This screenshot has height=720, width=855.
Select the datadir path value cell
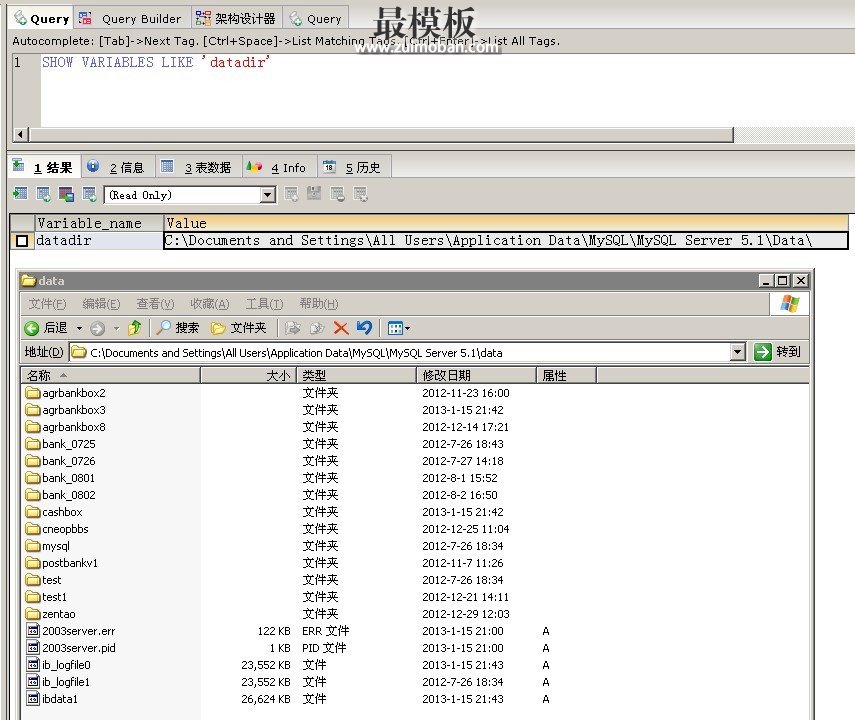pos(505,241)
